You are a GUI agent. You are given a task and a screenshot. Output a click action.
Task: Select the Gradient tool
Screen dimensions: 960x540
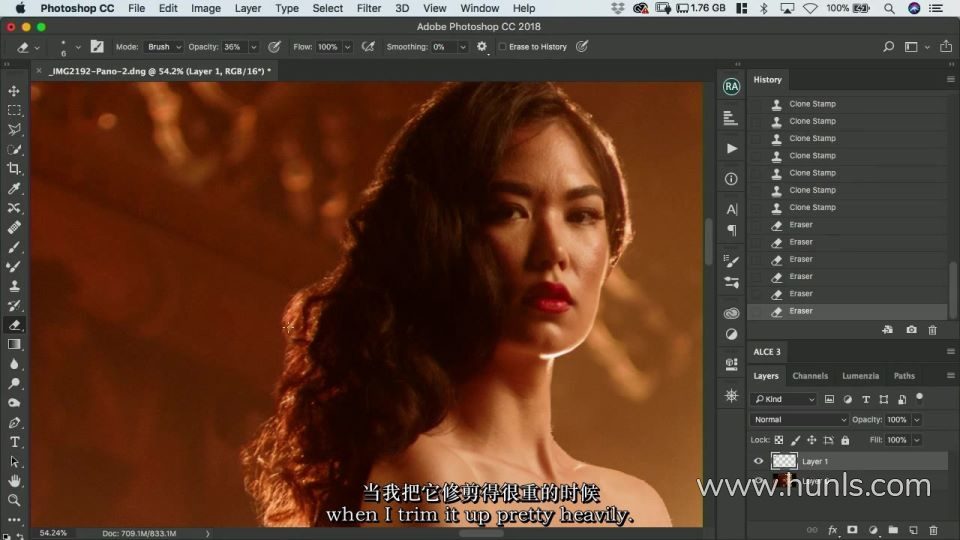click(x=14, y=345)
